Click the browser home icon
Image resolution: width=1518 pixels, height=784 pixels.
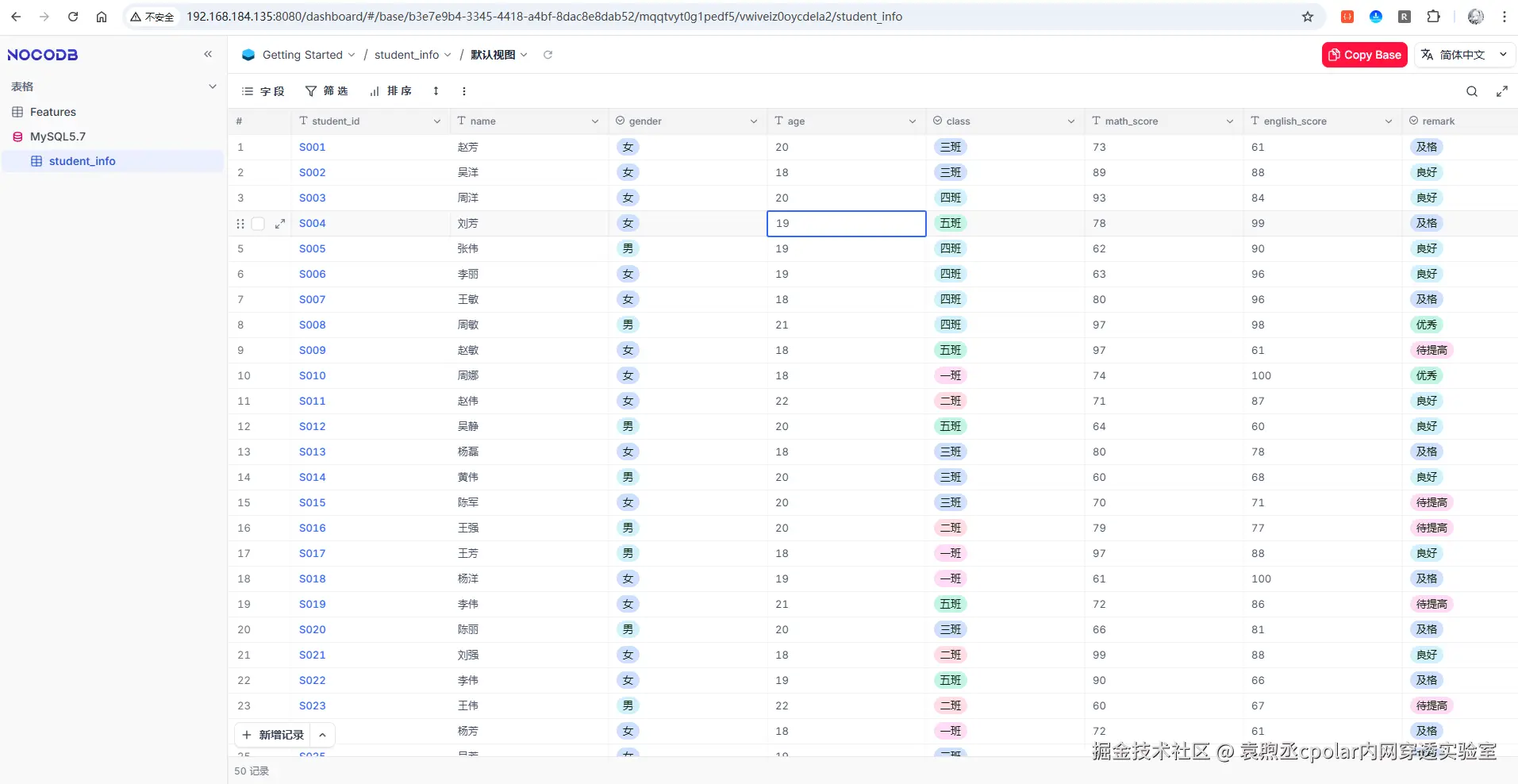tap(102, 17)
